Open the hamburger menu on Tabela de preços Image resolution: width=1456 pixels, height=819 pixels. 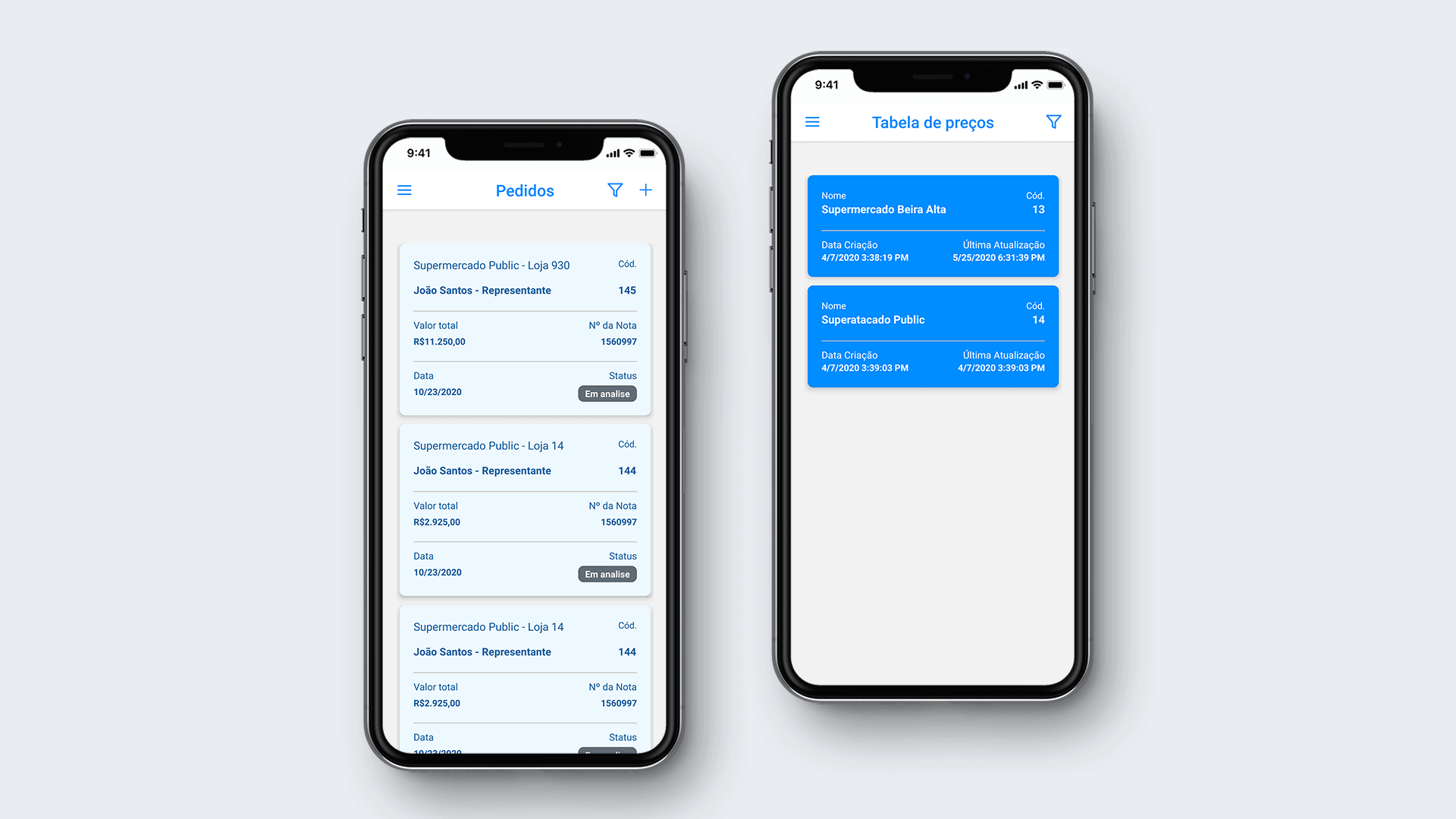click(812, 122)
